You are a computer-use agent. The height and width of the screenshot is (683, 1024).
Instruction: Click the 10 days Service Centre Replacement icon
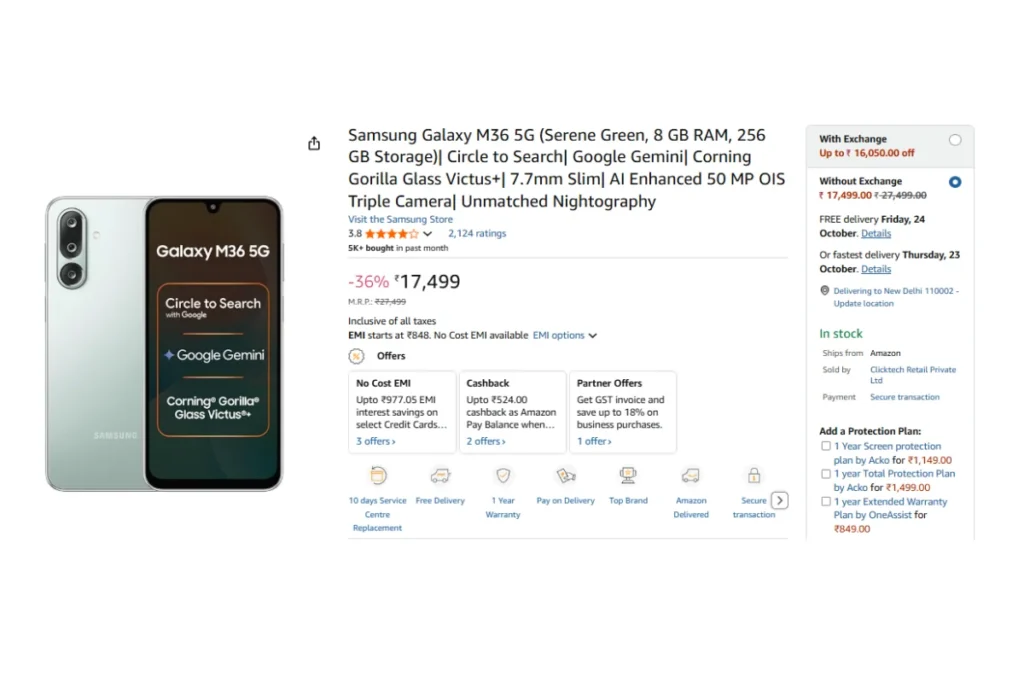pyautogui.click(x=378, y=476)
